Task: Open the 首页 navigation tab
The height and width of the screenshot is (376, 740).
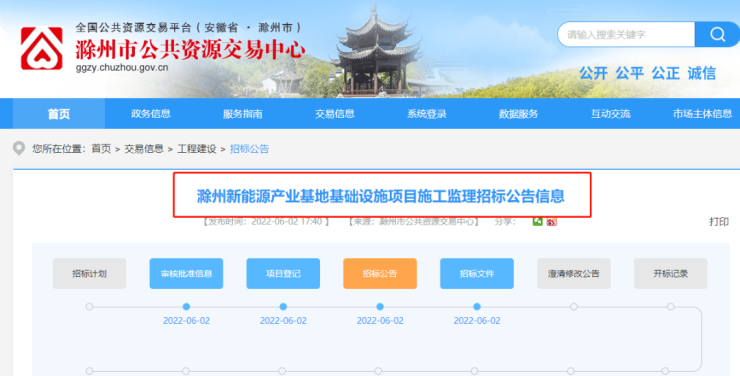Action: pyautogui.click(x=59, y=114)
